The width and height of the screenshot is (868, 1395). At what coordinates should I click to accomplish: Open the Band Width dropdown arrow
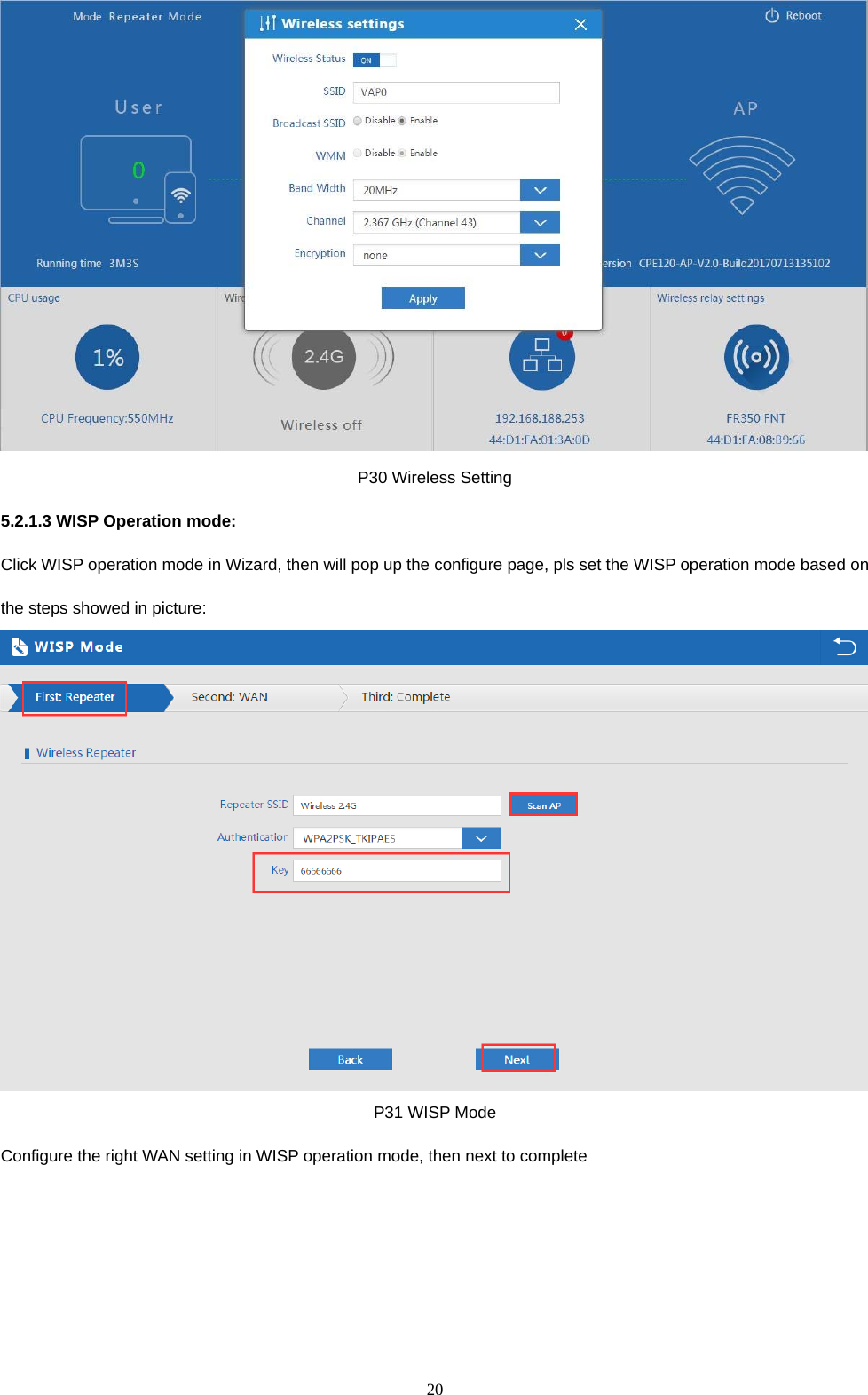click(x=540, y=190)
